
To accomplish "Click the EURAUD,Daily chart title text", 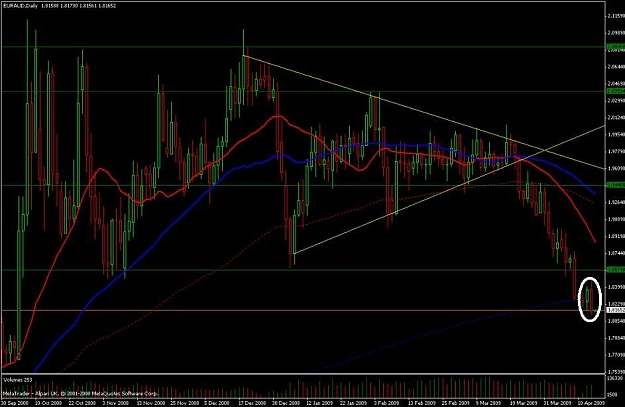I will 20,6.
